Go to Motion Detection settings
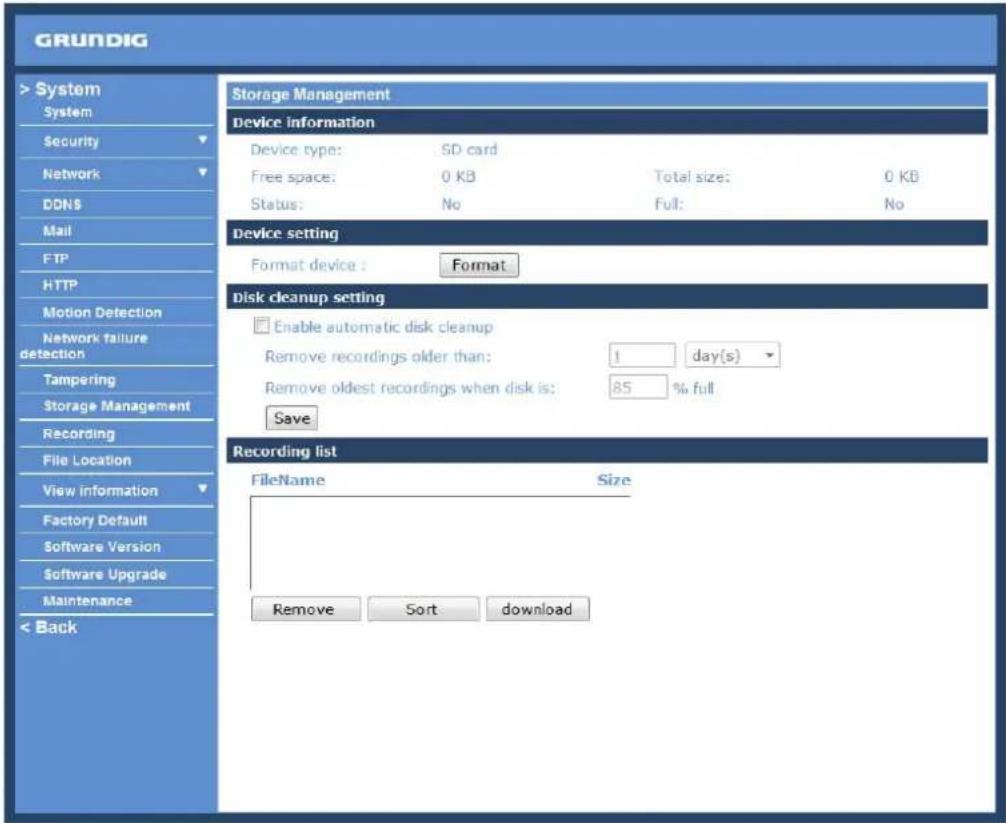This screenshot has height=823, width=1006. point(102,312)
